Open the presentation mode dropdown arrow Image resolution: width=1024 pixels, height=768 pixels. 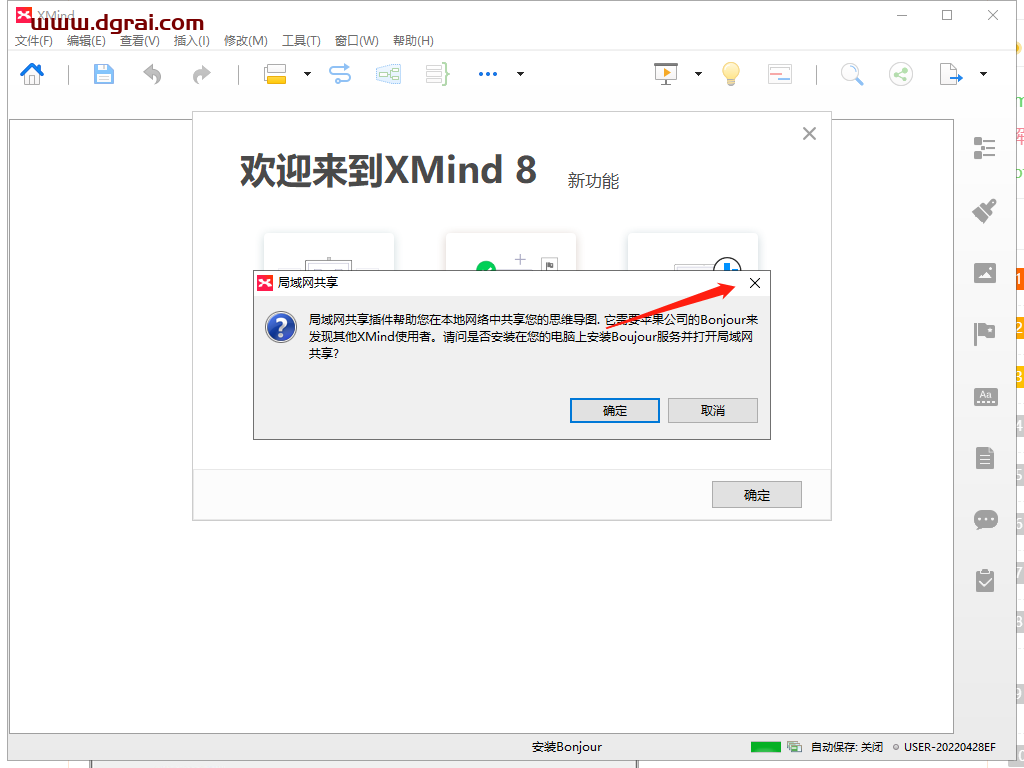pyautogui.click(x=698, y=74)
